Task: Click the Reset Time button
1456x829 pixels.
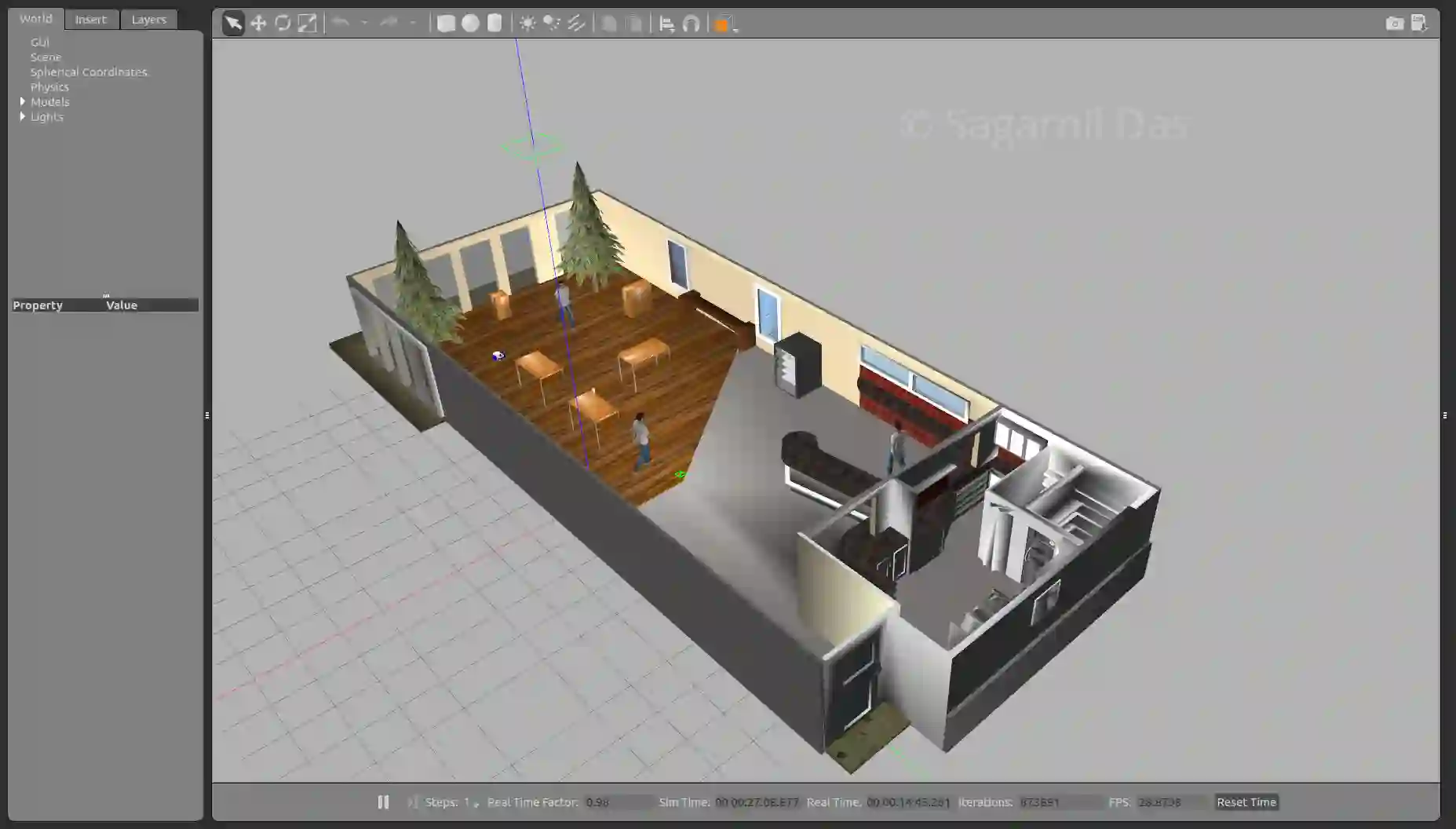Action: coord(1246,802)
